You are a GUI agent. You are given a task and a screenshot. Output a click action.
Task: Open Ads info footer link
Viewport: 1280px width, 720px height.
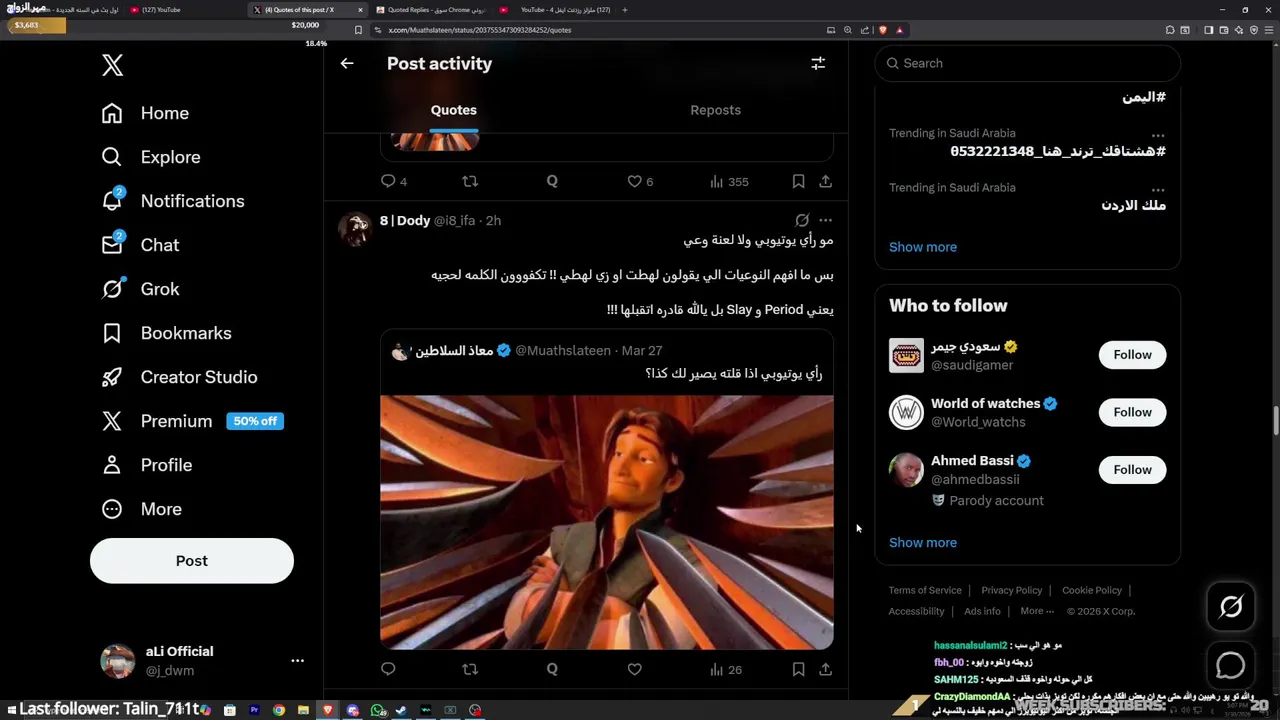[x=982, y=611]
